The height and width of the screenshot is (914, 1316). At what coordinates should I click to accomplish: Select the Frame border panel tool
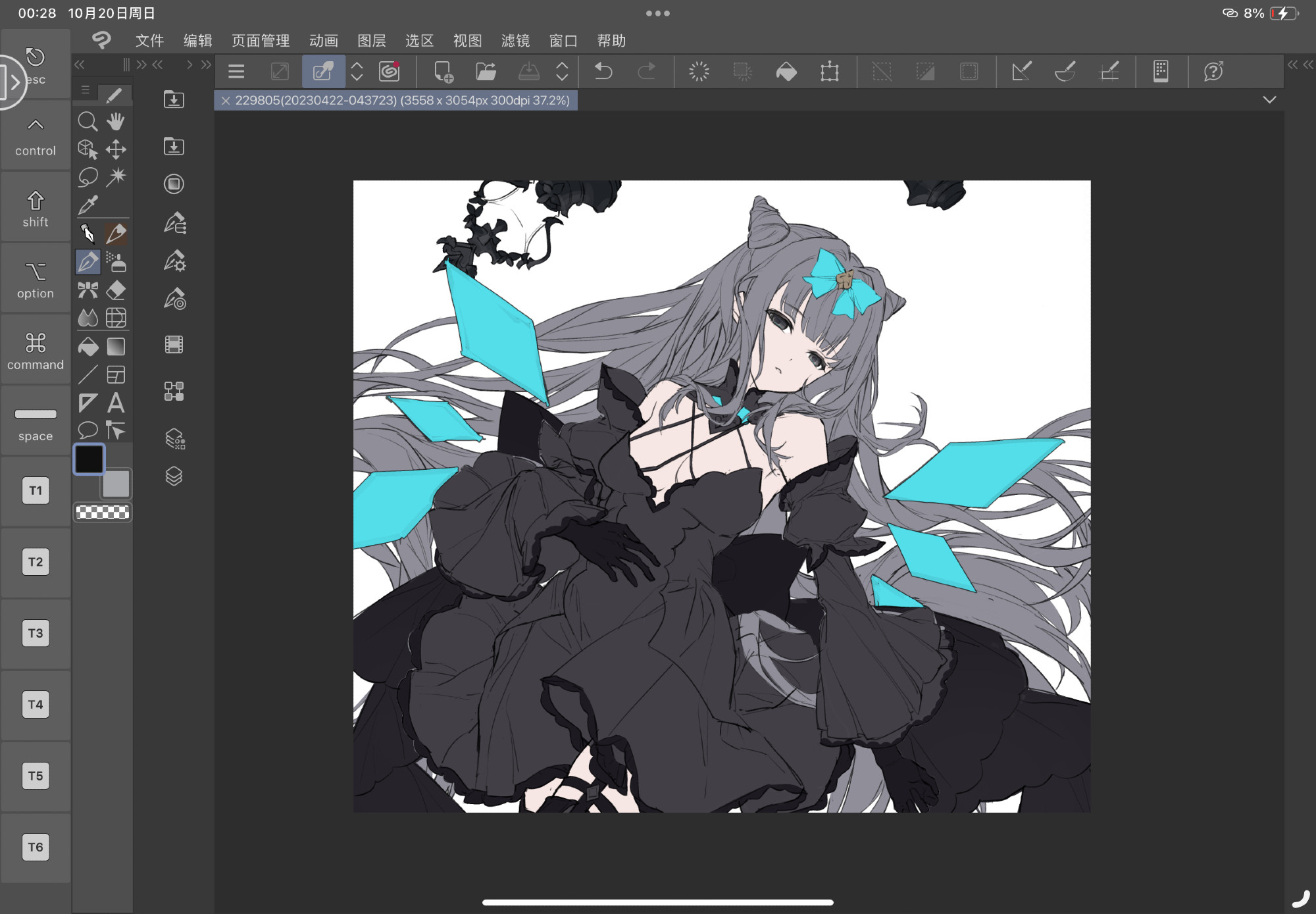(x=116, y=375)
